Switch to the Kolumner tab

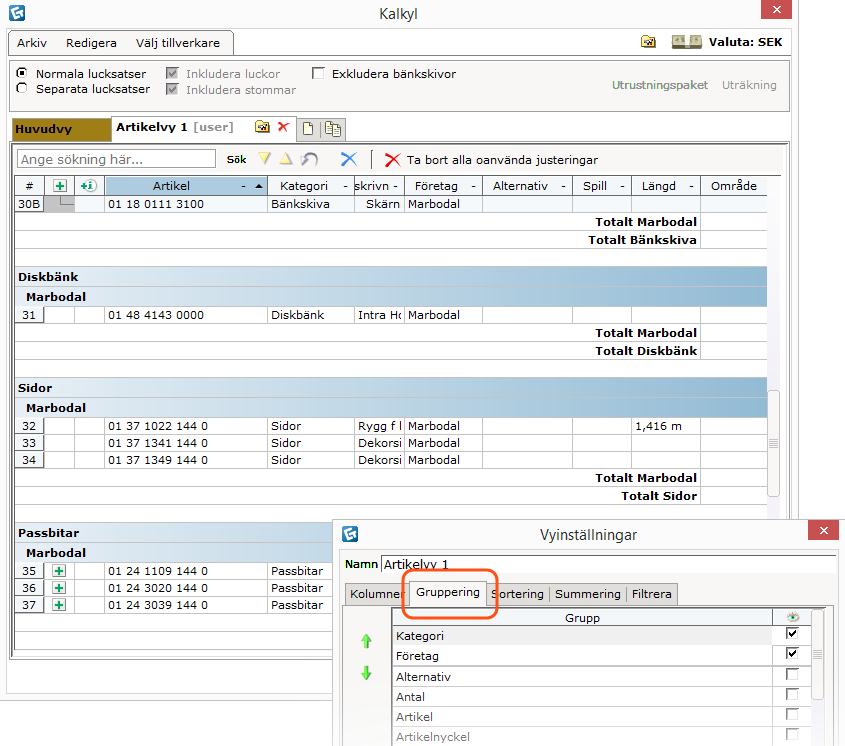tap(376, 594)
